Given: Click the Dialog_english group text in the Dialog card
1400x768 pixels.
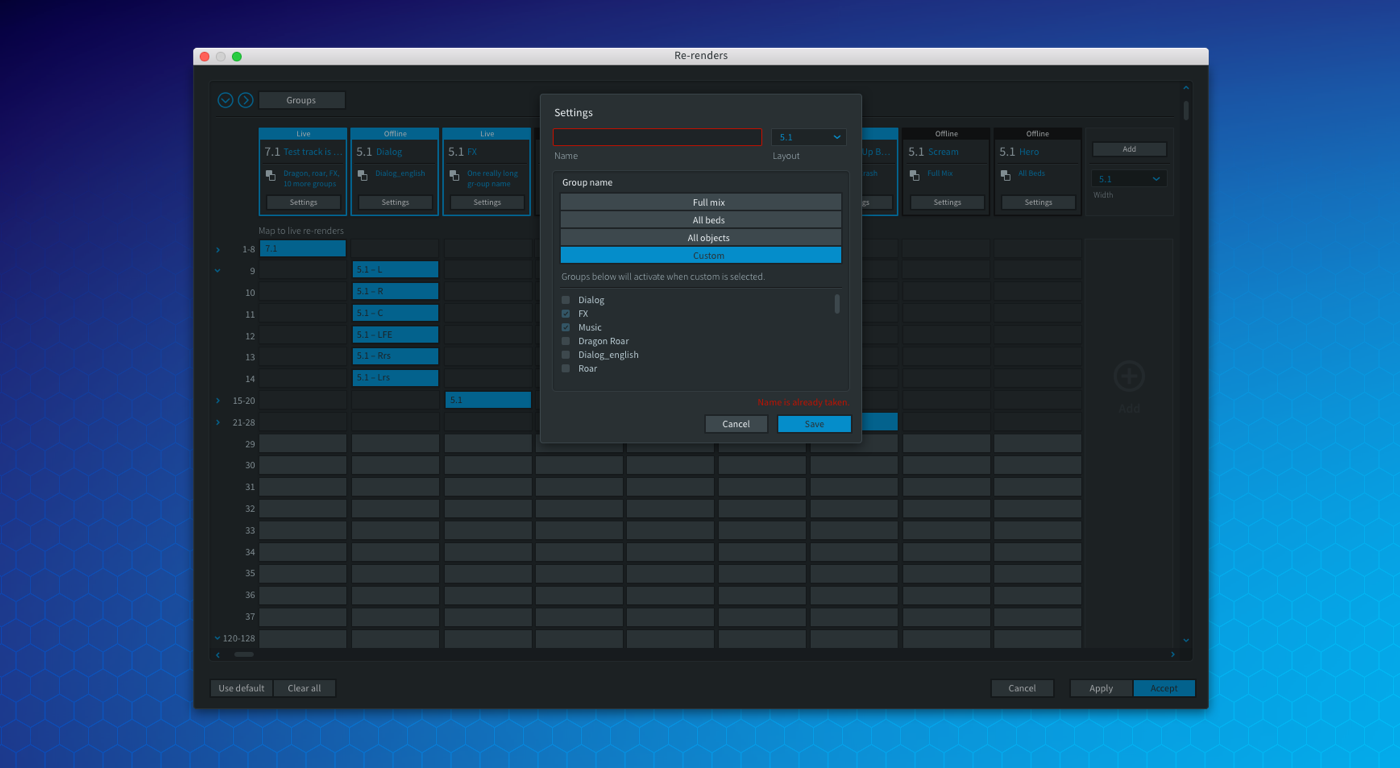Looking at the screenshot, I should tap(400, 173).
